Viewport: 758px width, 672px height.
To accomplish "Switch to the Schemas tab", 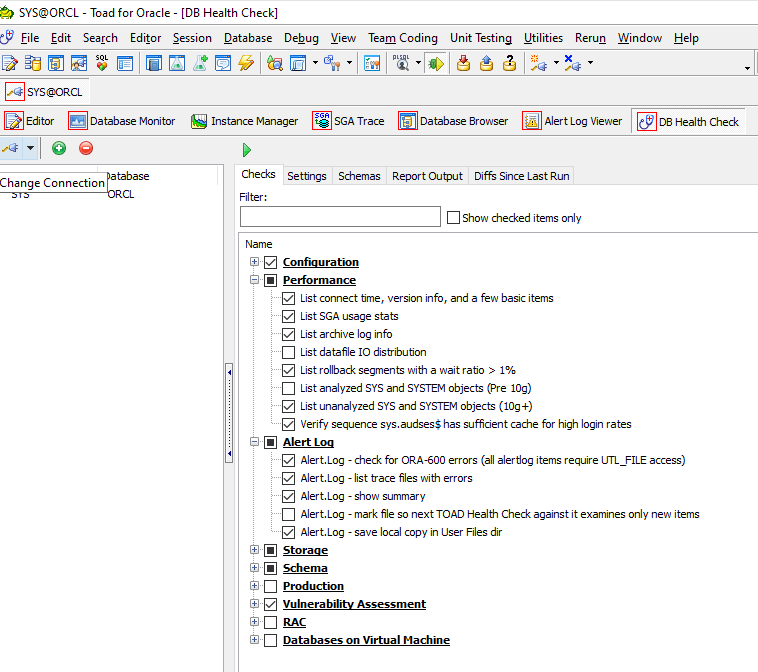I will (x=359, y=176).
